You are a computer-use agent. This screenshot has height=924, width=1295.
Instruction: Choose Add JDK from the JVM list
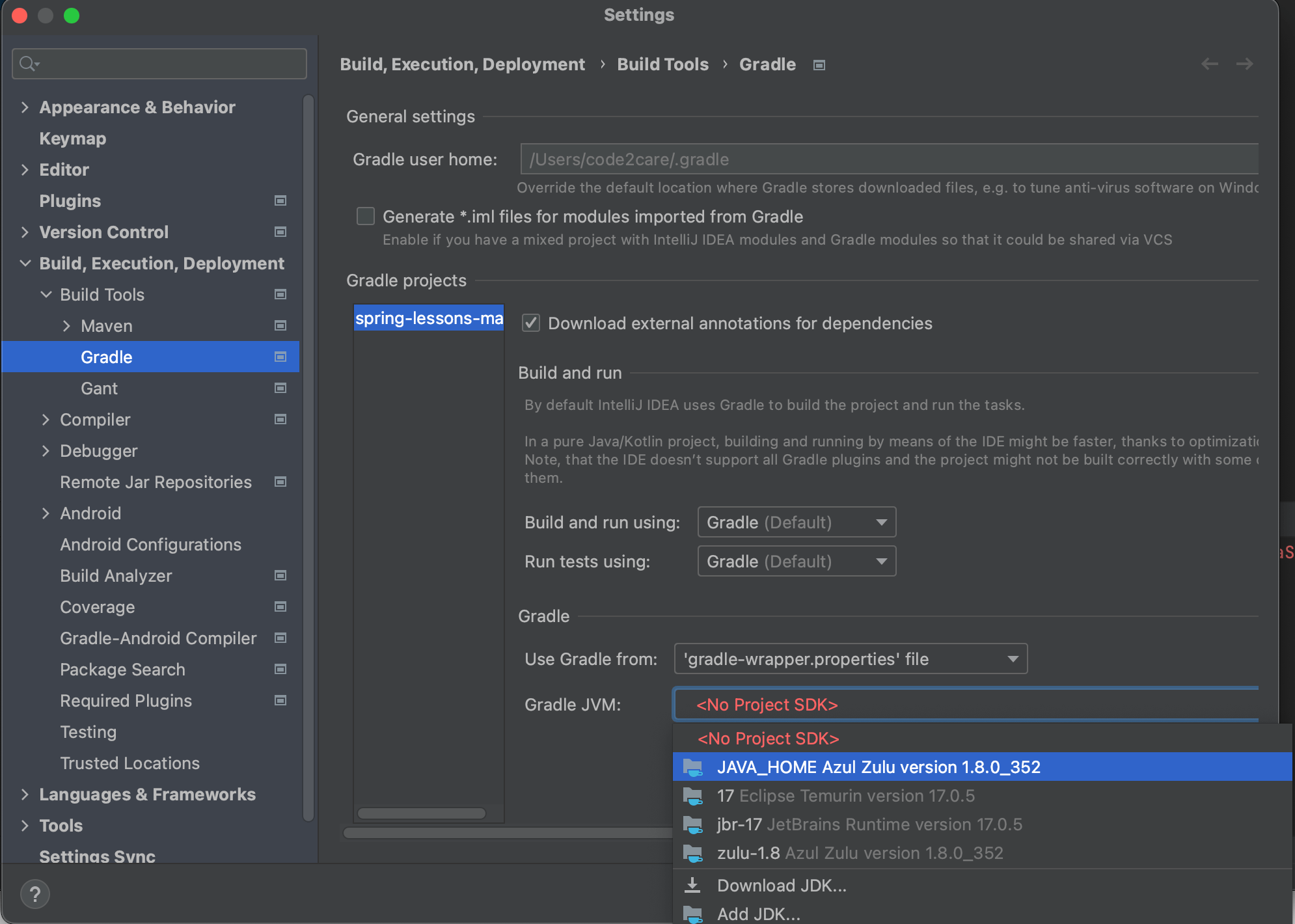click(758, 914)
